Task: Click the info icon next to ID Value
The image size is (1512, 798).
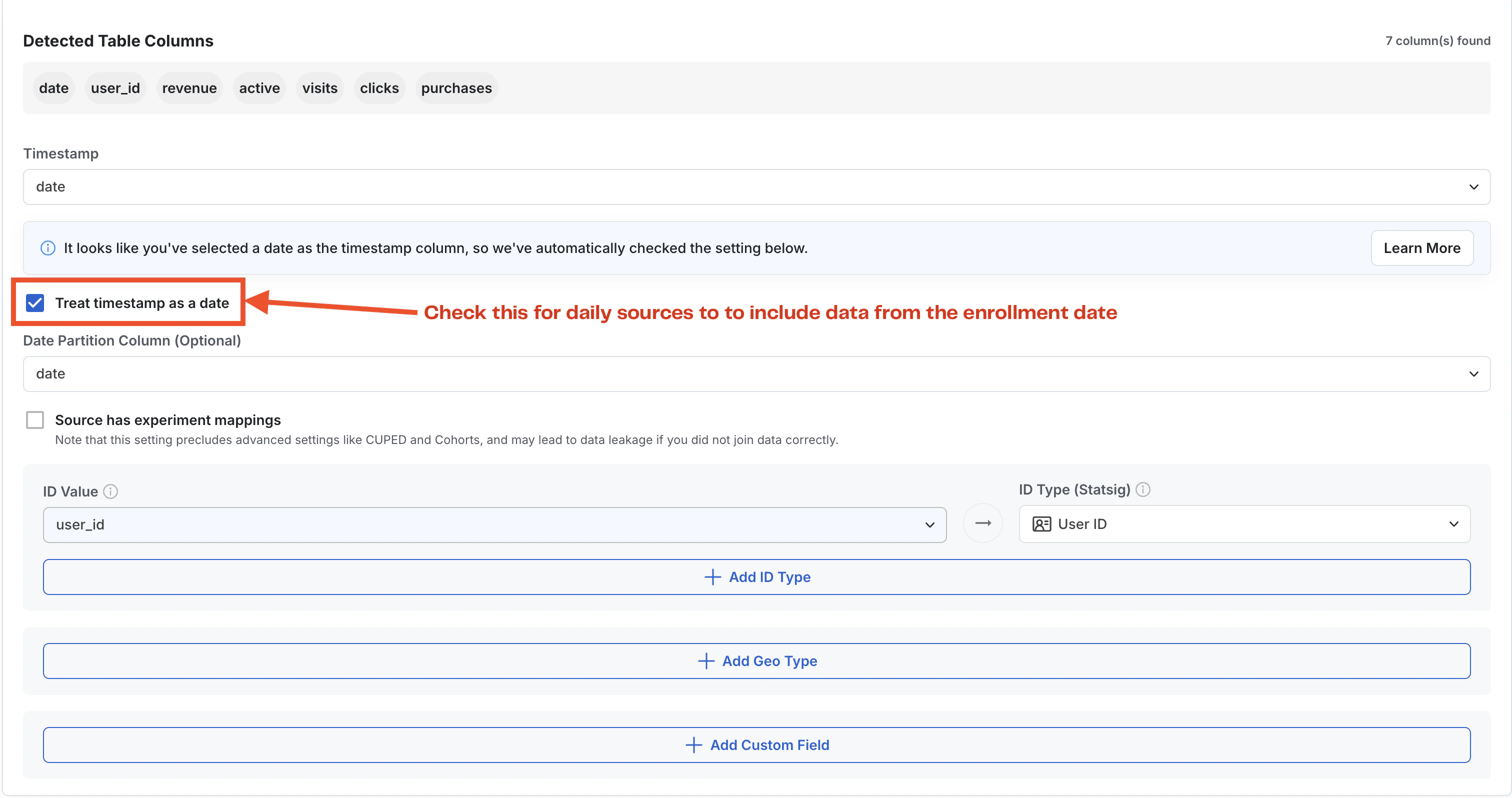Action: (111, 491)
